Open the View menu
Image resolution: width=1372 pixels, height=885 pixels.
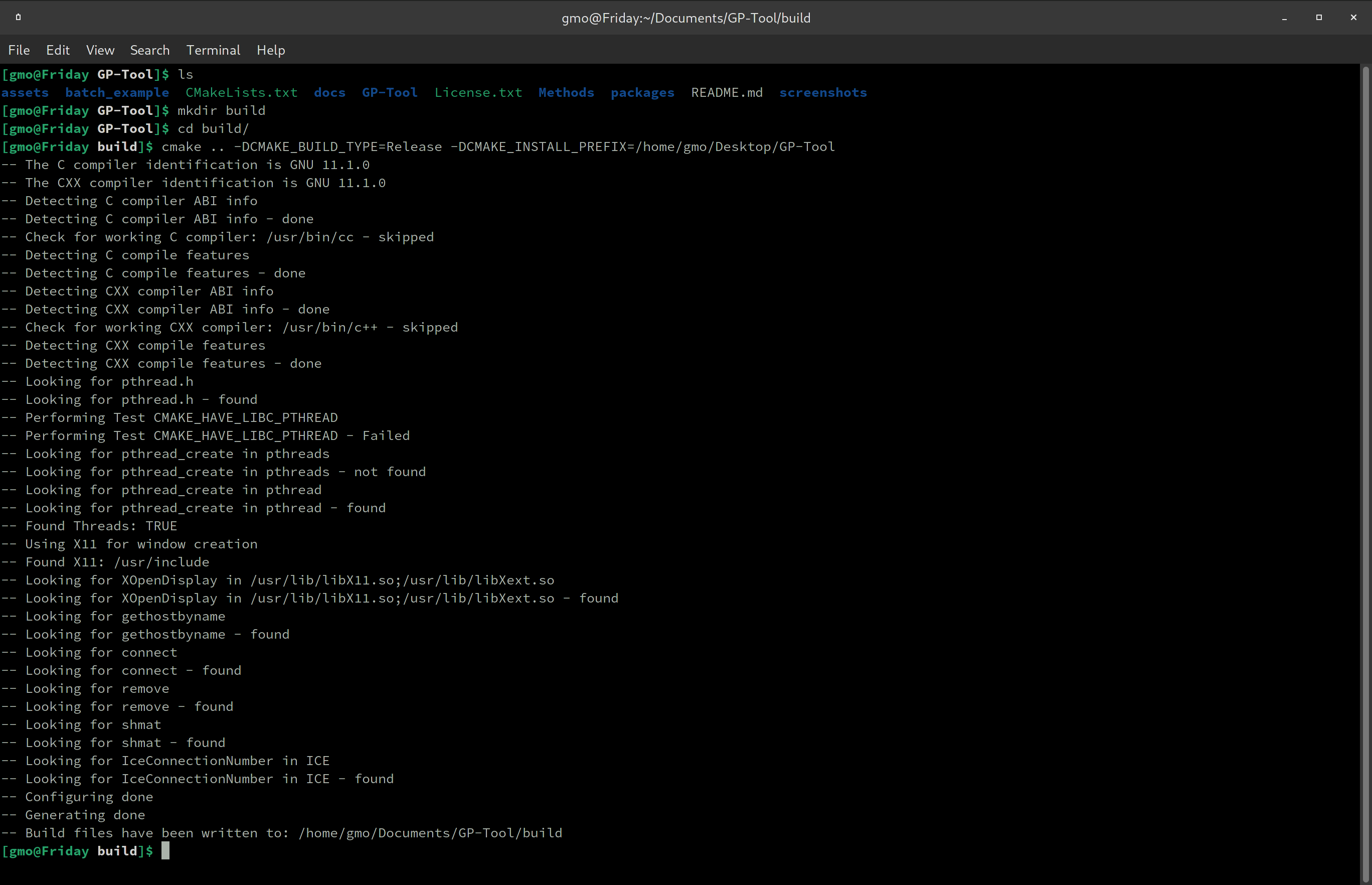[x=100, y=50]
